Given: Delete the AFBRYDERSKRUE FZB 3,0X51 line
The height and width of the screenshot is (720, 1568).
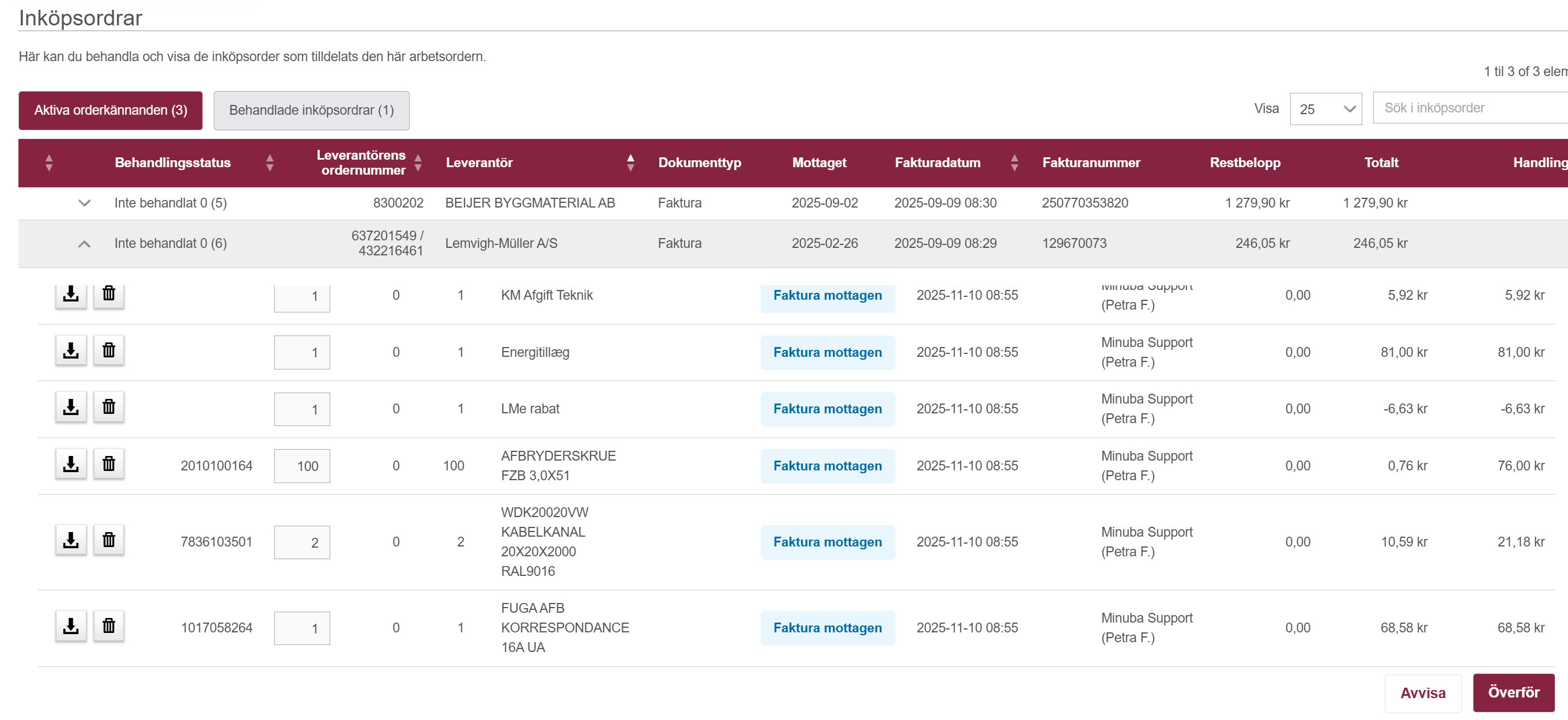Looking at the screenshot, I should point(108,464).
